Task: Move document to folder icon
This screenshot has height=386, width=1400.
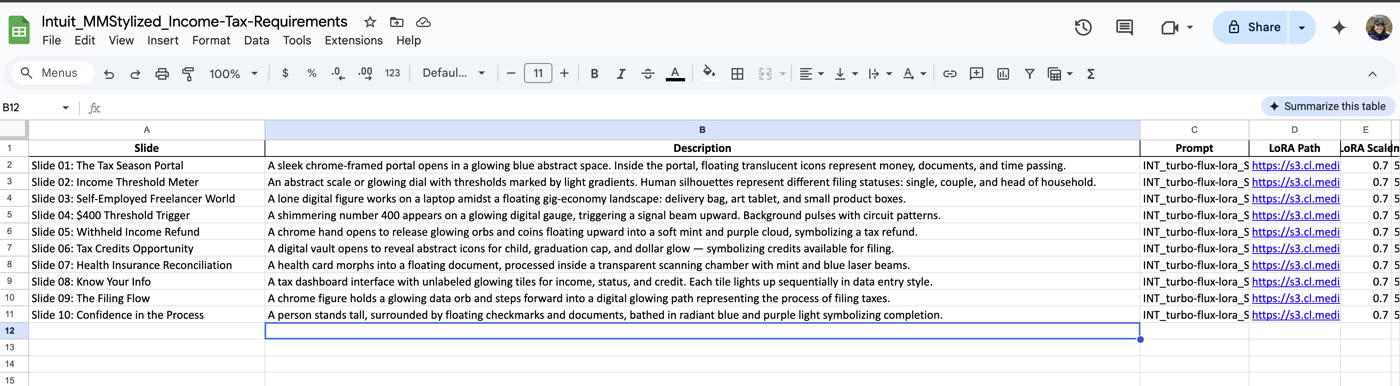Action: (397, 22)
